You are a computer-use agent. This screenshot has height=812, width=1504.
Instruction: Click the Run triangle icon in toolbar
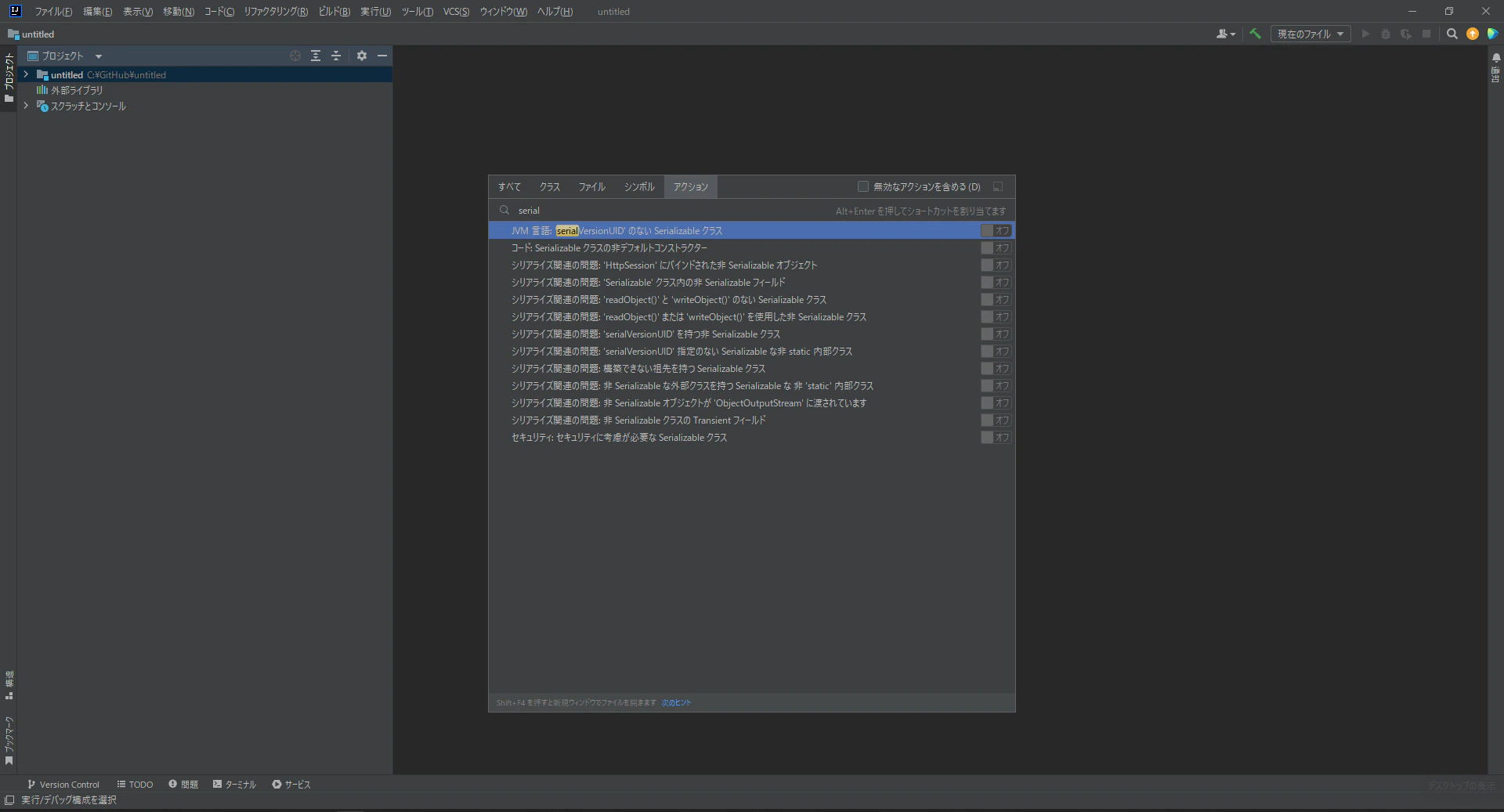point(1365,34)
